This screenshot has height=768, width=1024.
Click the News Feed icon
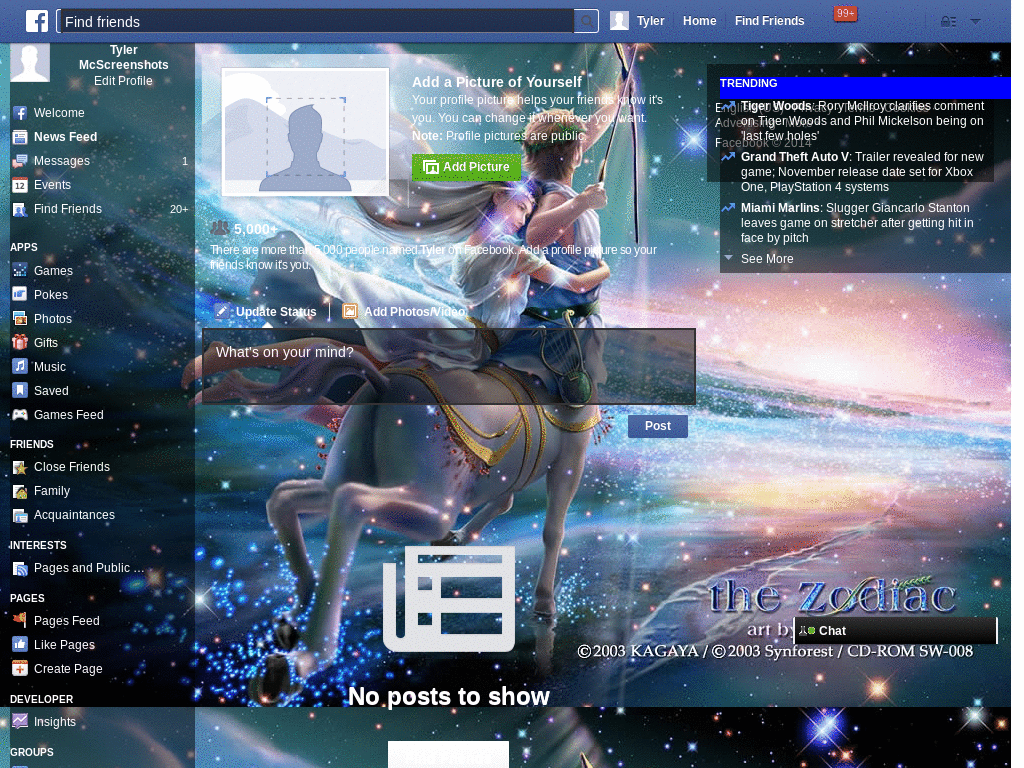coord(20,137)
